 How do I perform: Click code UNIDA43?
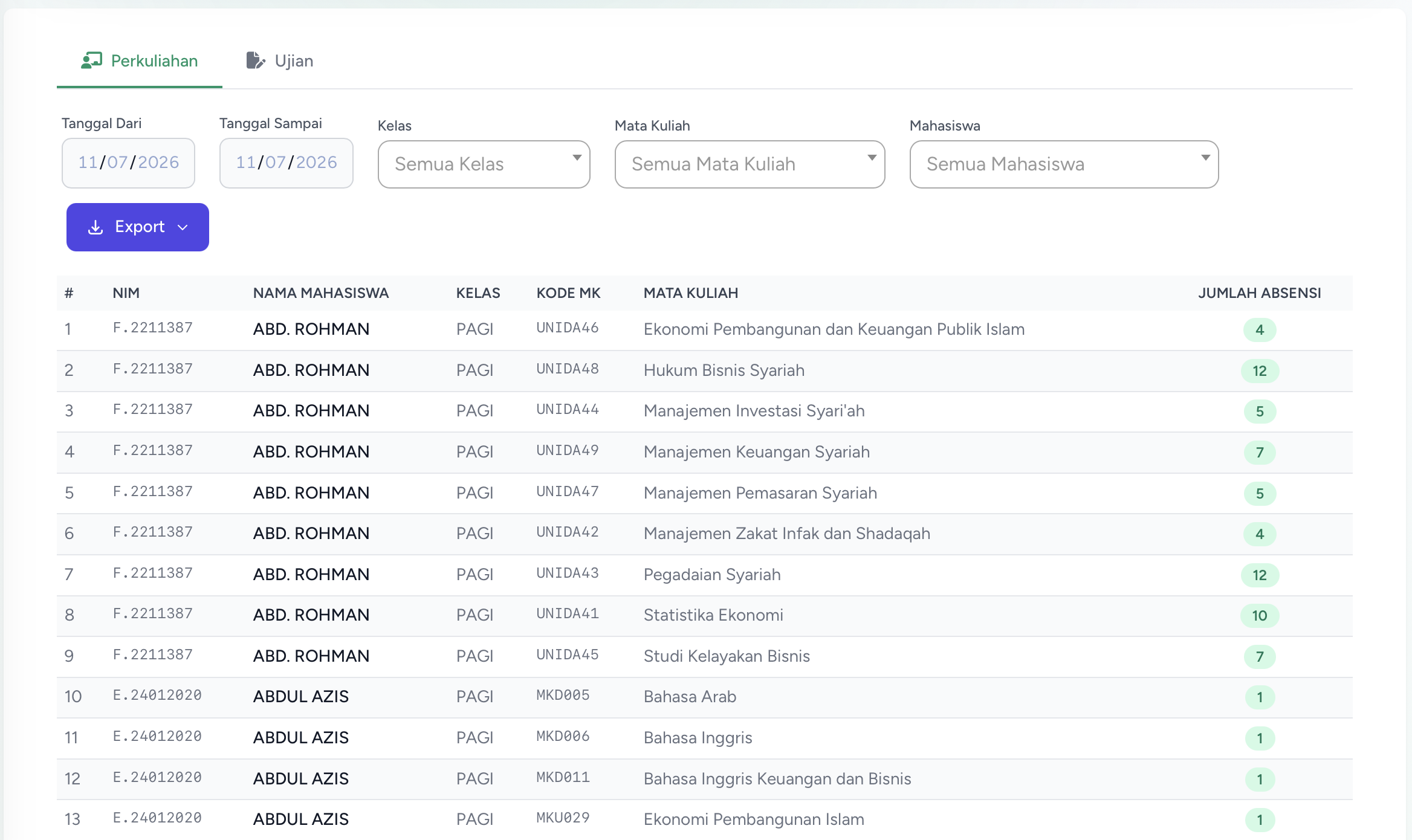tap(568, 573)
